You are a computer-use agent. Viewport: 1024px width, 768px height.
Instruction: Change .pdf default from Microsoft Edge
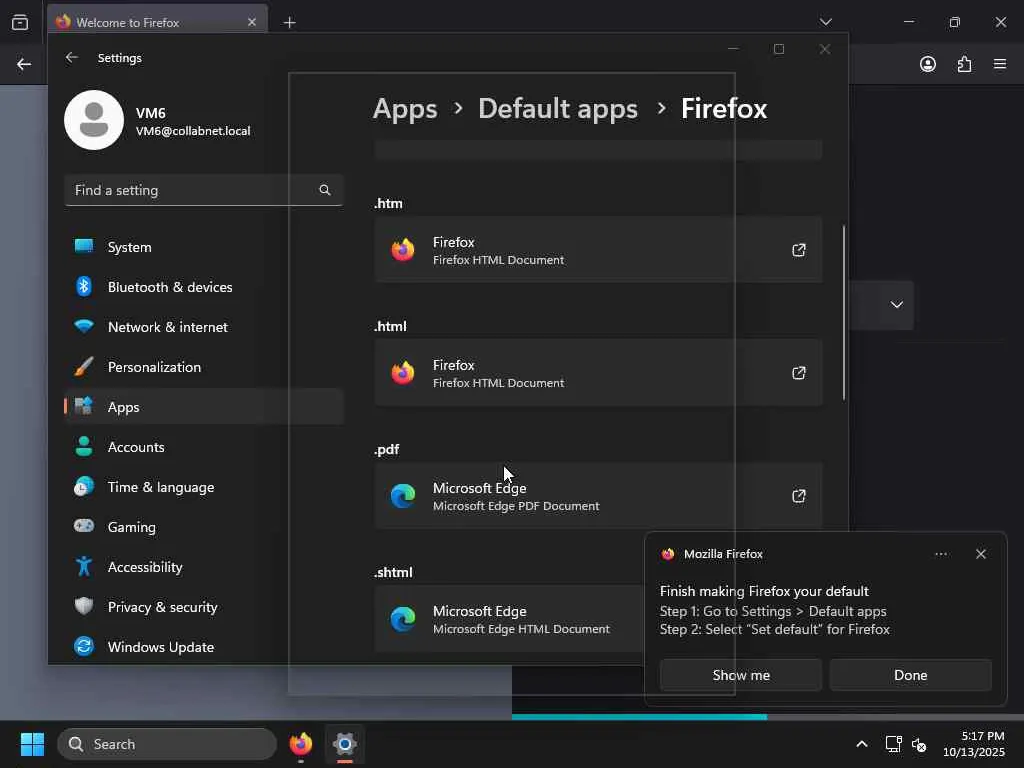[598, 496]
